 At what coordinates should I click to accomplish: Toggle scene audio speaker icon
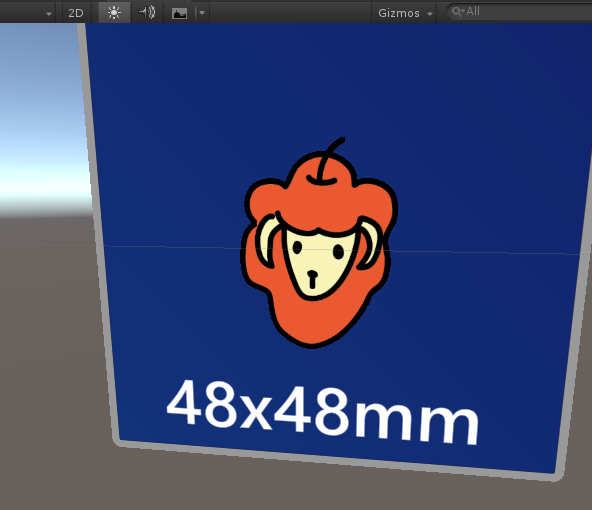(147, 13)
